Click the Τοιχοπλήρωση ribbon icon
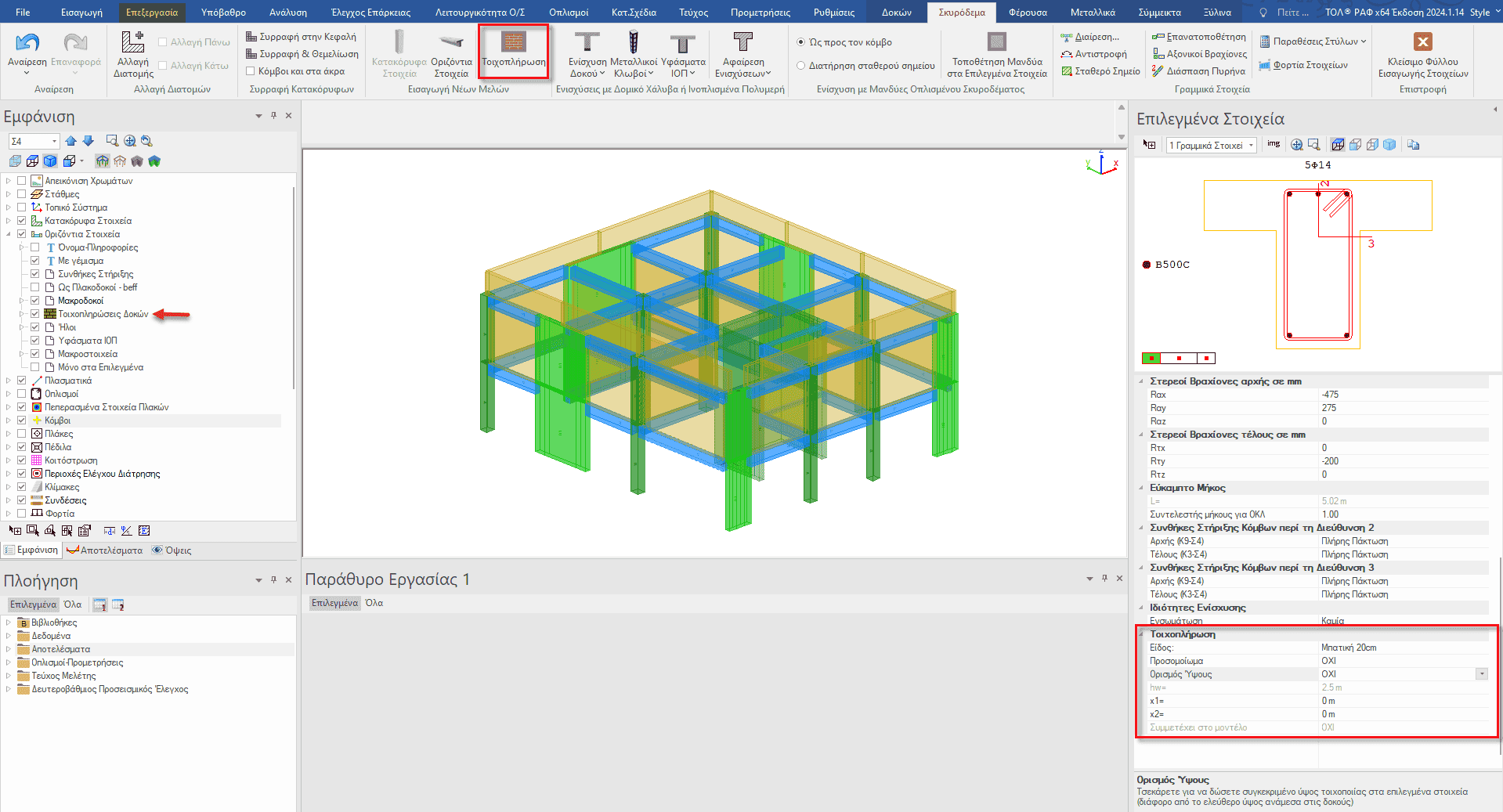 513,43
